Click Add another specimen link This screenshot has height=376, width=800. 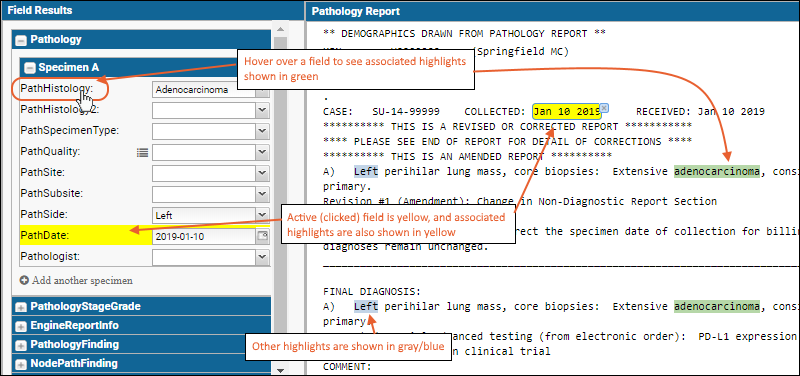pos(82,280)
